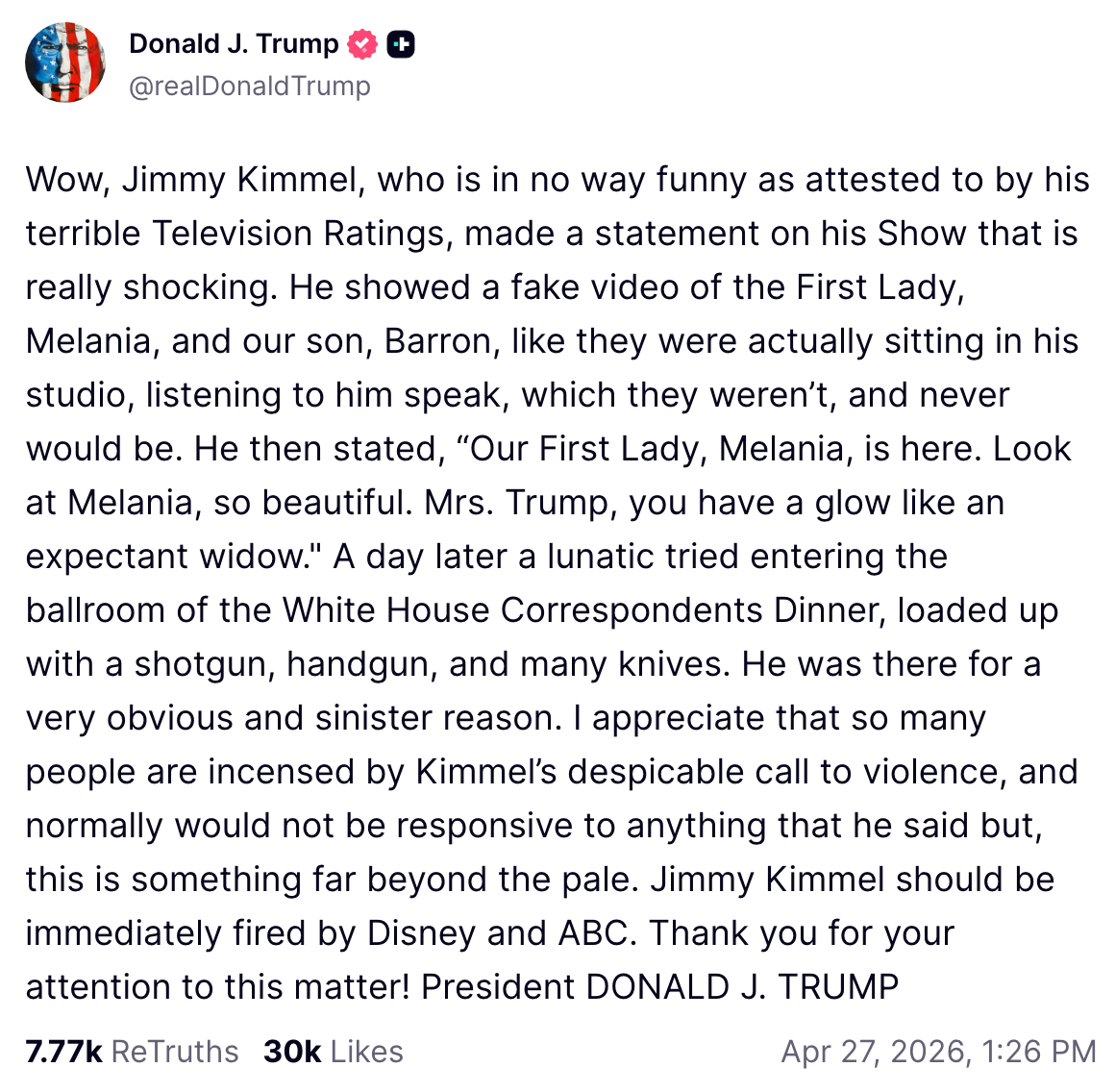Click the 7.77k retruth count number
1115x1092 pixels.
tap(63, 1052)
